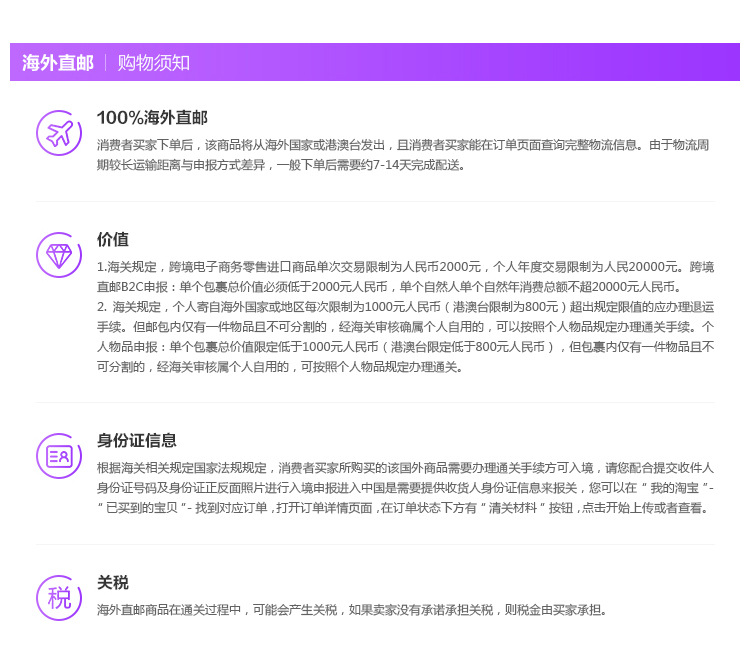Click the 身份证信息 section heading
750x651 pixels.
pyautogui.click(x=137, y=440)
